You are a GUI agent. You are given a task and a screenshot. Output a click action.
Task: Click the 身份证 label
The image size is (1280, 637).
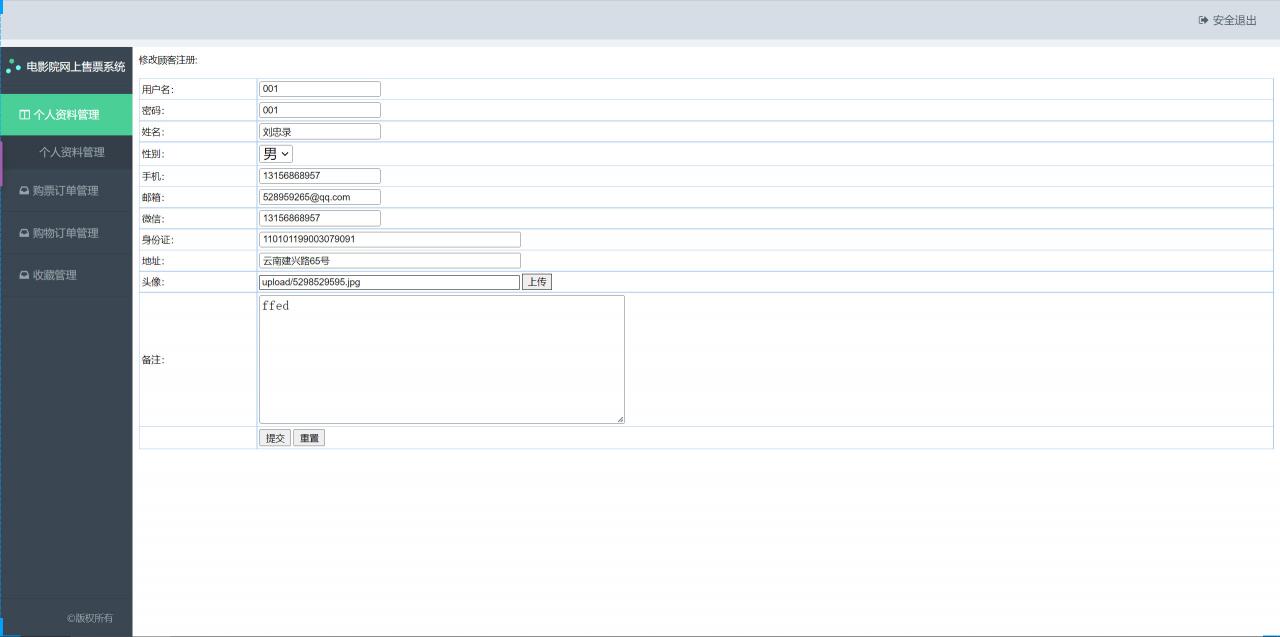[158, 240]
